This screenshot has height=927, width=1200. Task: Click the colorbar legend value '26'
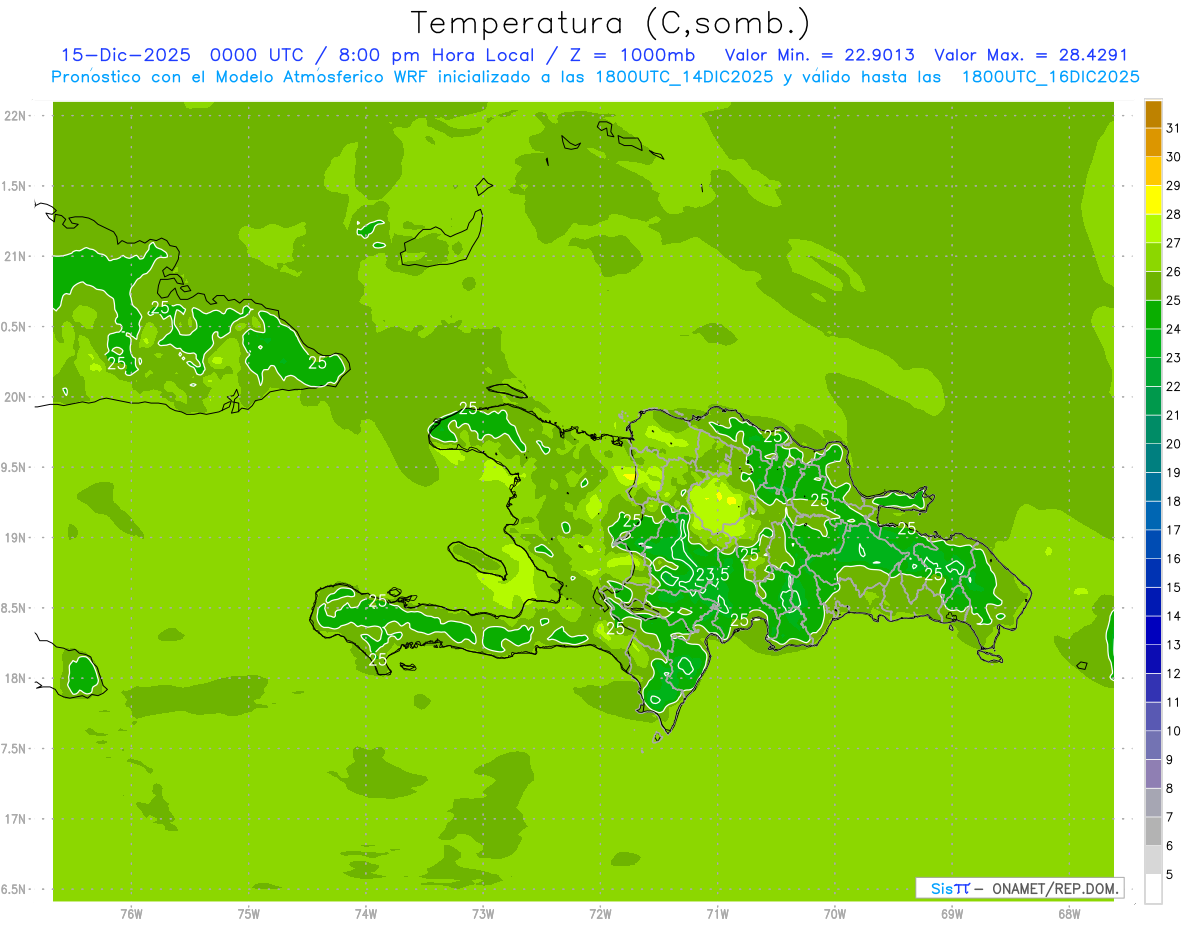[x=1173, y=271]
